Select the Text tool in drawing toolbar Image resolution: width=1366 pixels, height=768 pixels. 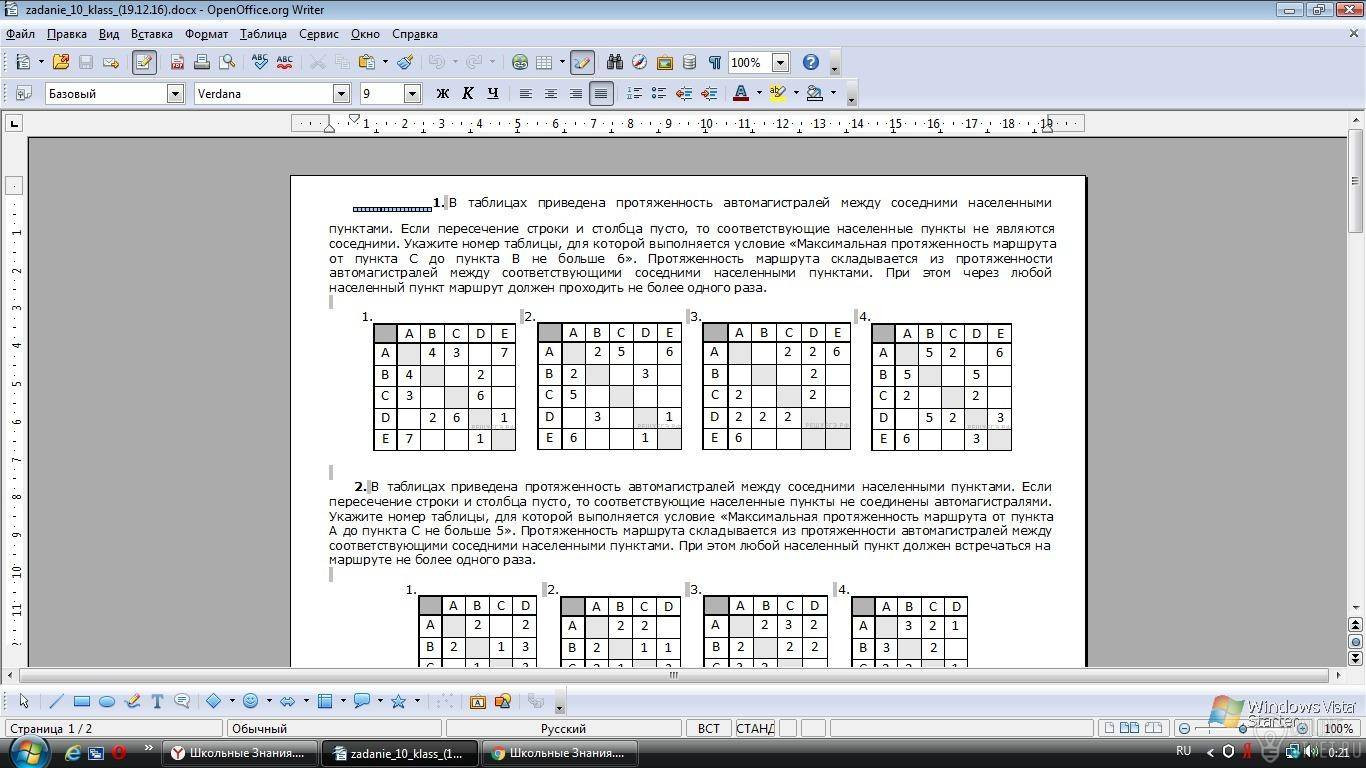[157, 702]
